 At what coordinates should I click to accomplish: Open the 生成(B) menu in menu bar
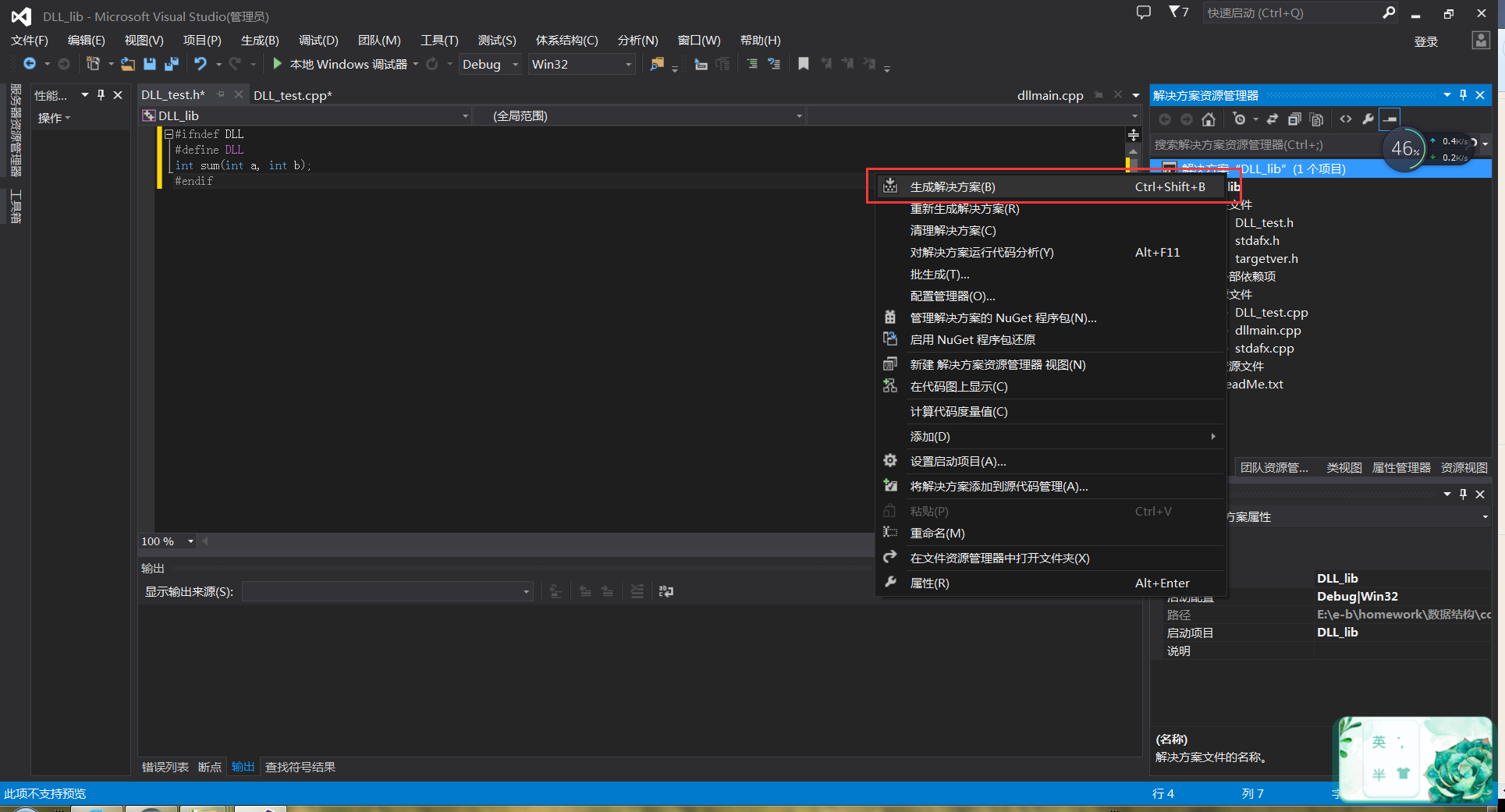pos(260,41)
